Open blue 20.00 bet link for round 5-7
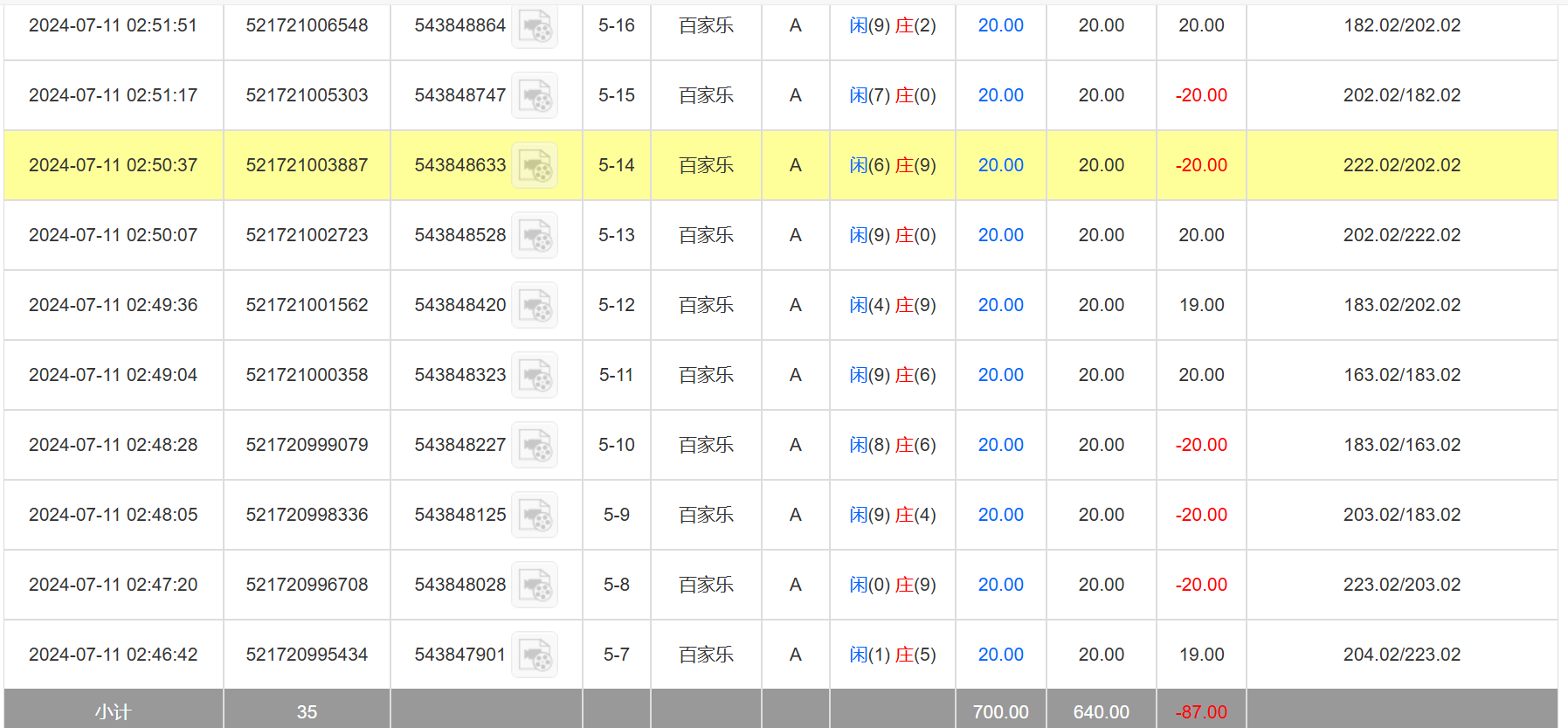Screen dimensions: 1568x728 [x=1000, y=655]
